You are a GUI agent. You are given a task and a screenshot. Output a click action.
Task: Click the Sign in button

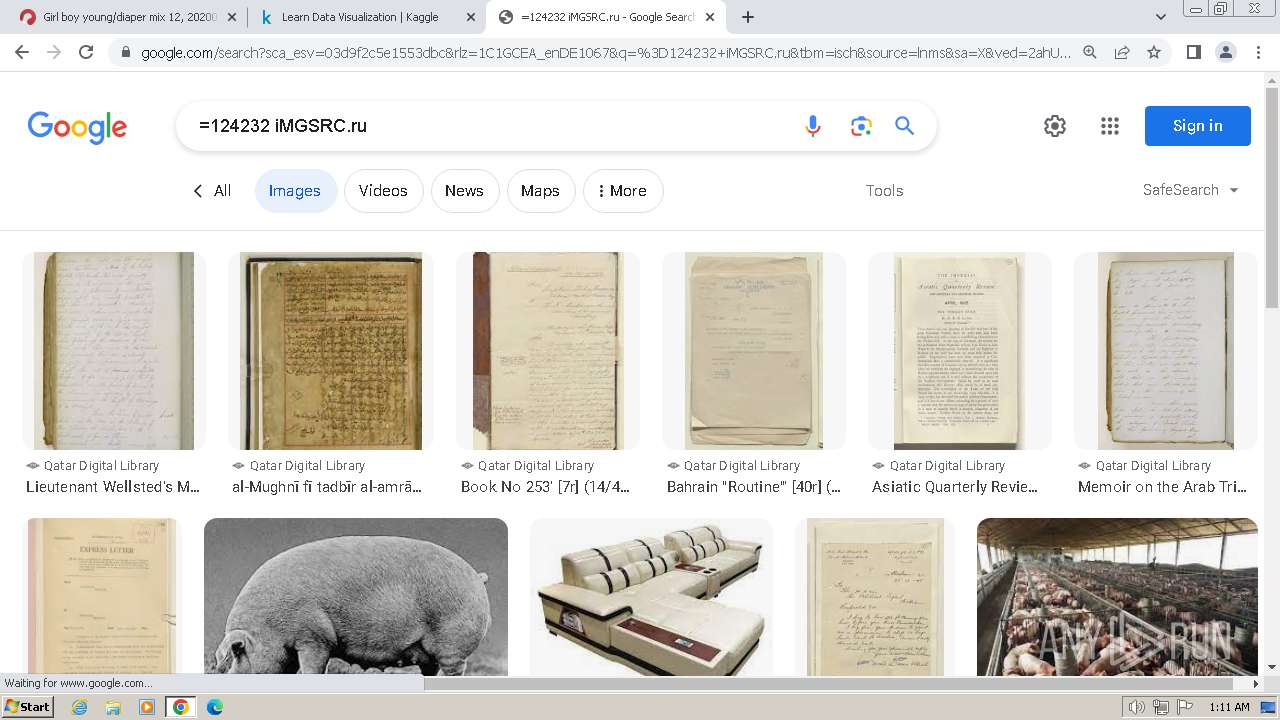coord(1198,126)
